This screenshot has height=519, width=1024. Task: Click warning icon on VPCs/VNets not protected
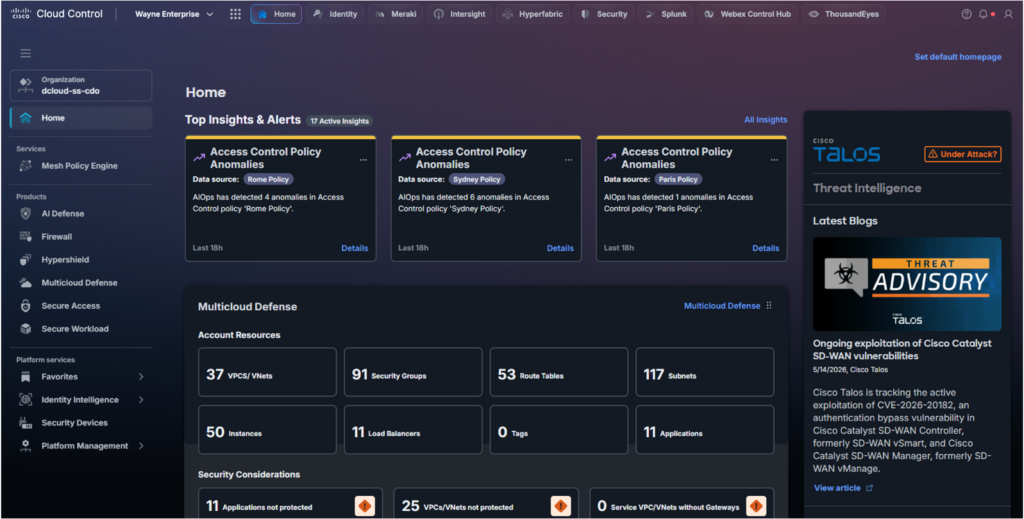pos(560,506)
